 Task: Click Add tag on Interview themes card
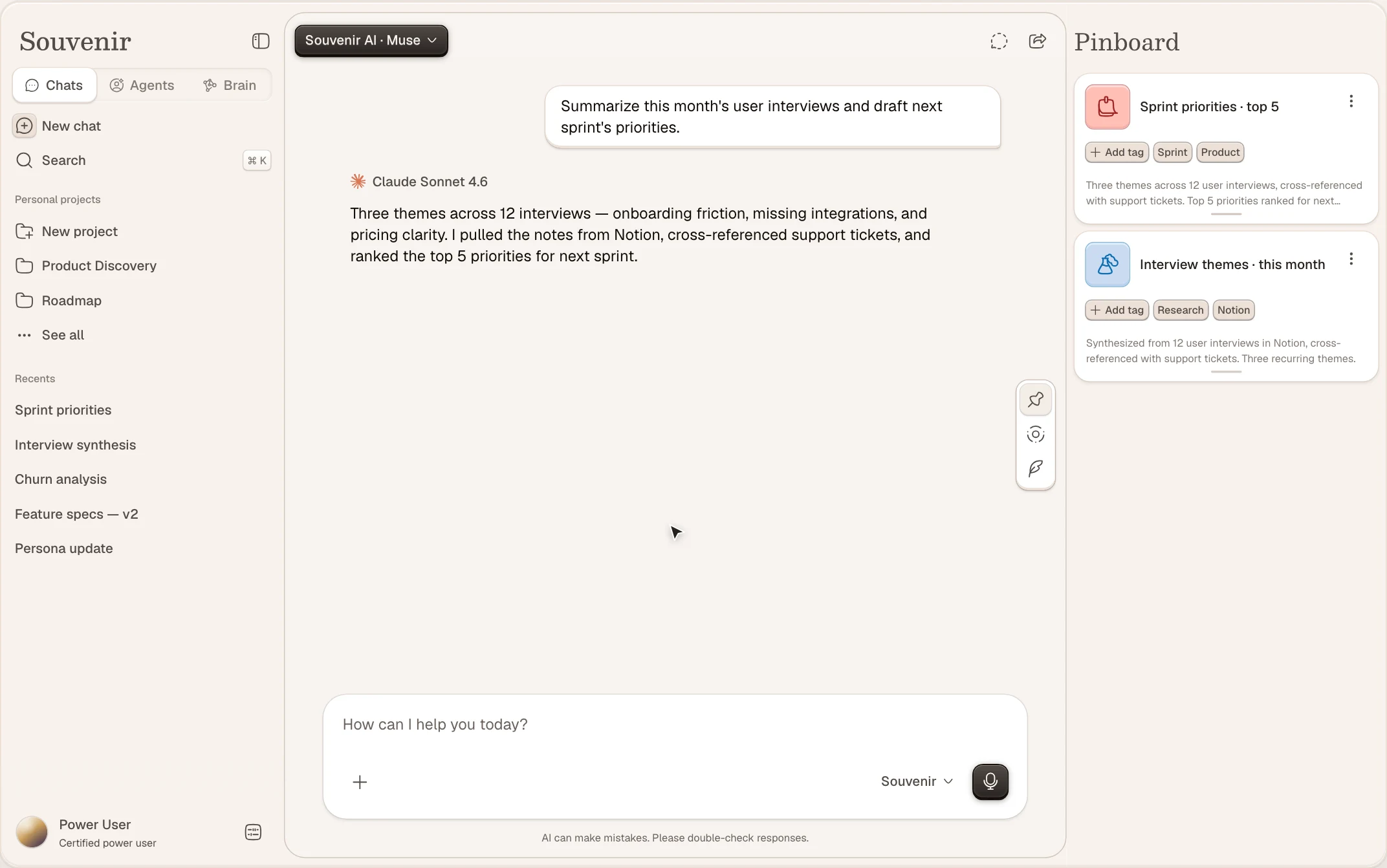coord(1117,310)
